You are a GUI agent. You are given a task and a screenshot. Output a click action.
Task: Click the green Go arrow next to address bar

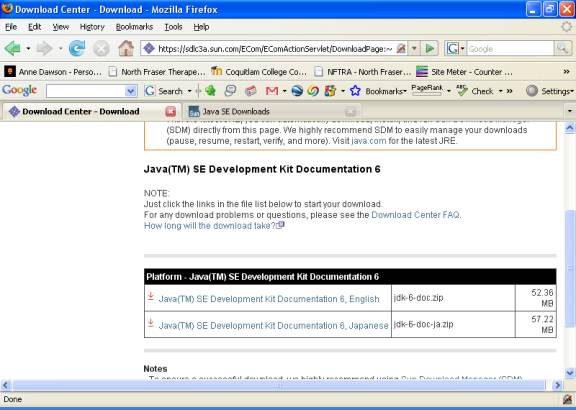tap(430, 48)
